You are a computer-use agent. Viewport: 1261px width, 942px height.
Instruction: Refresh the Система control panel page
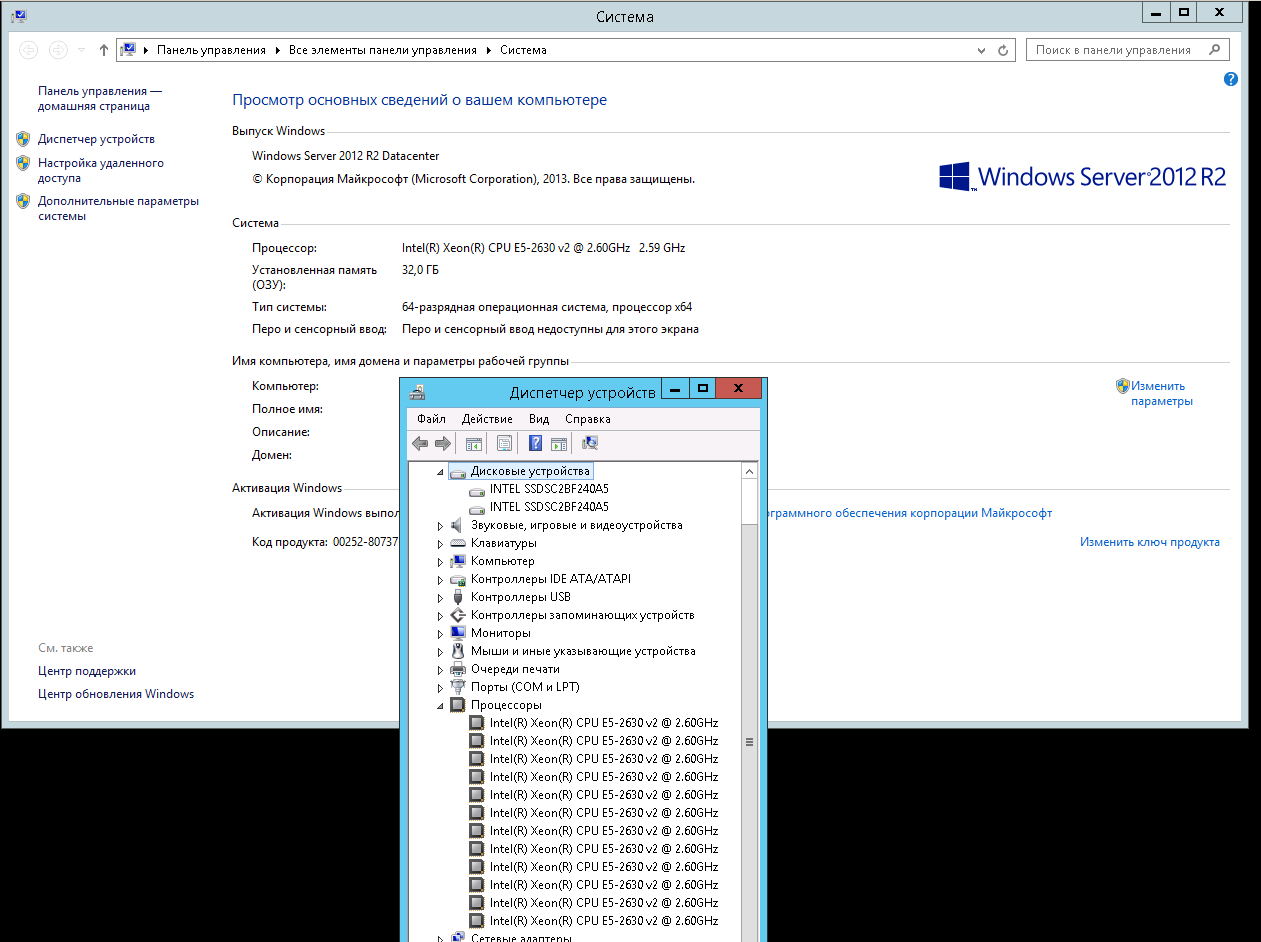[1004, 50]
